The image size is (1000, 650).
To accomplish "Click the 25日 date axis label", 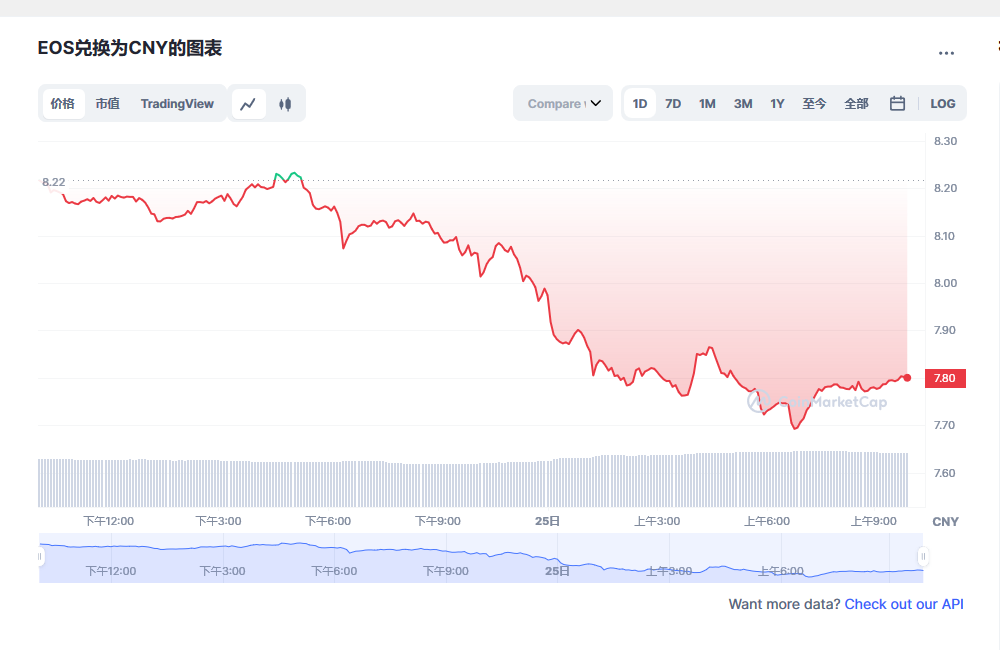I will (x=547, y=521).
